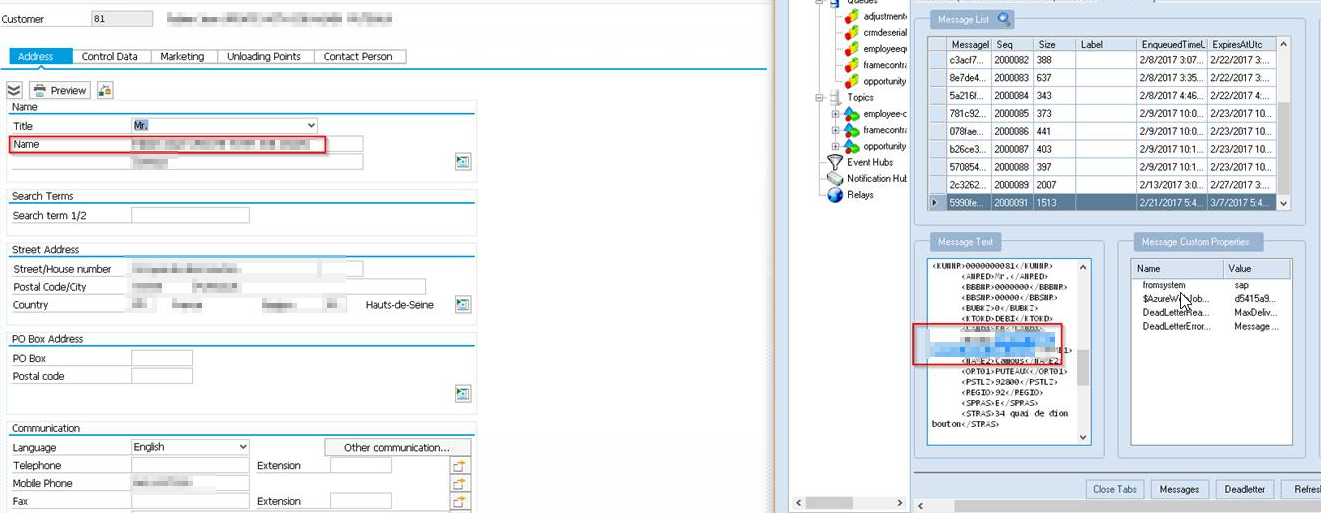Screen dimensions: 1321x513
Task: Open the Unloading Points tab
Action: click(x=264, y=57)
